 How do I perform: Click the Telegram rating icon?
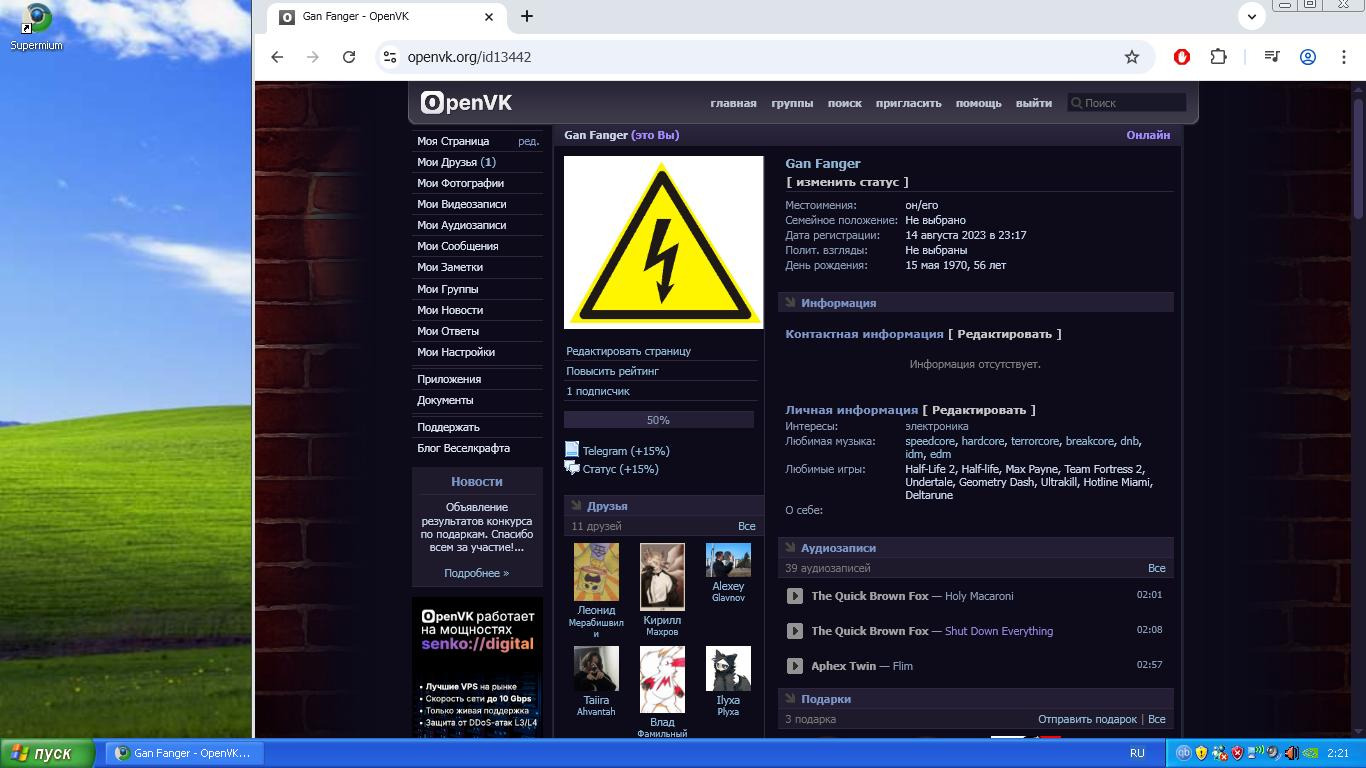(x=572, y=450)
